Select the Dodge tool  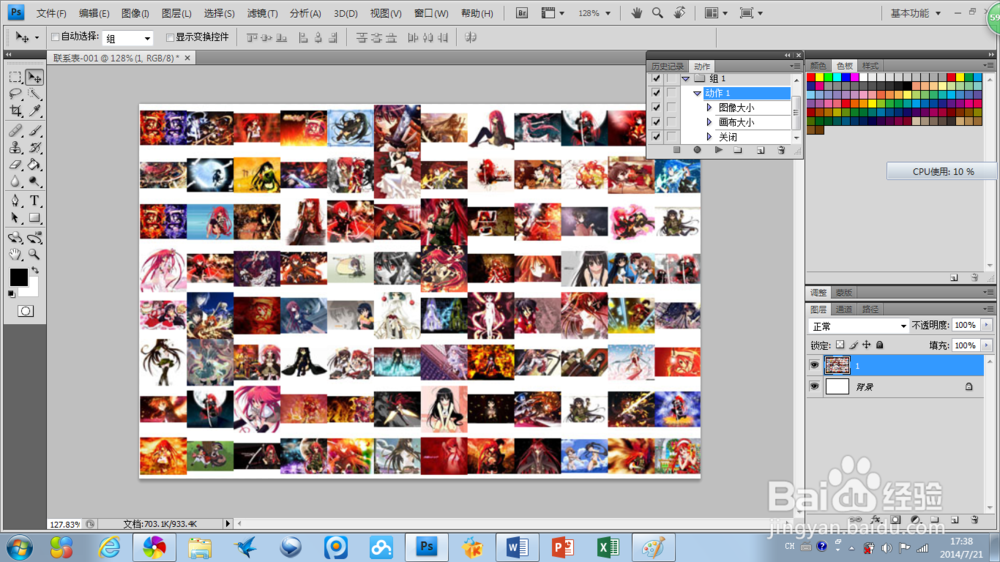click(x=34, y=182)
